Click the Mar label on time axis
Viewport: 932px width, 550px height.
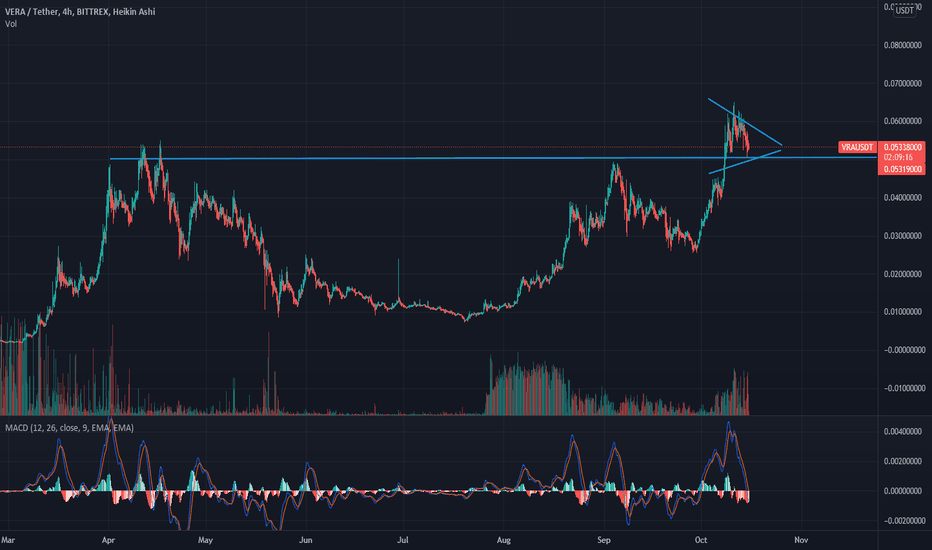[8, 540]
